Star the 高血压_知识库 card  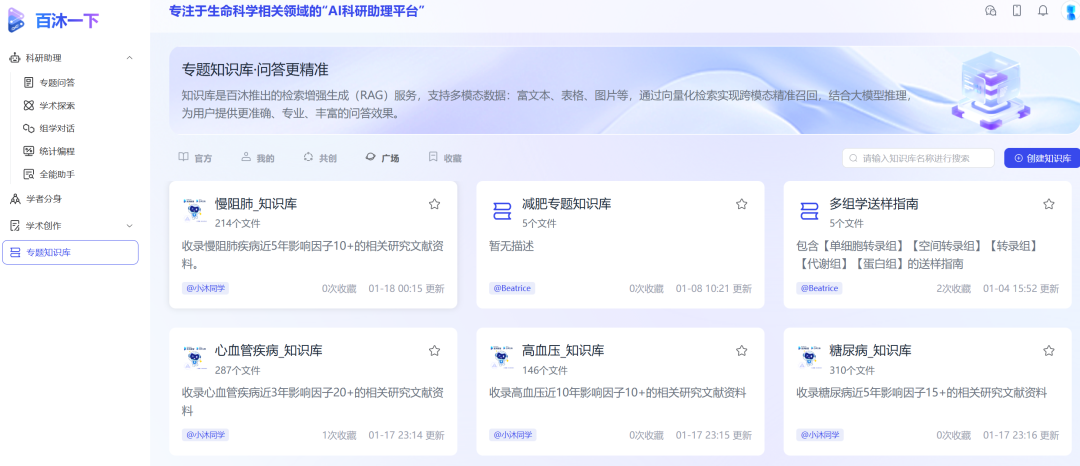pos(741,350)
